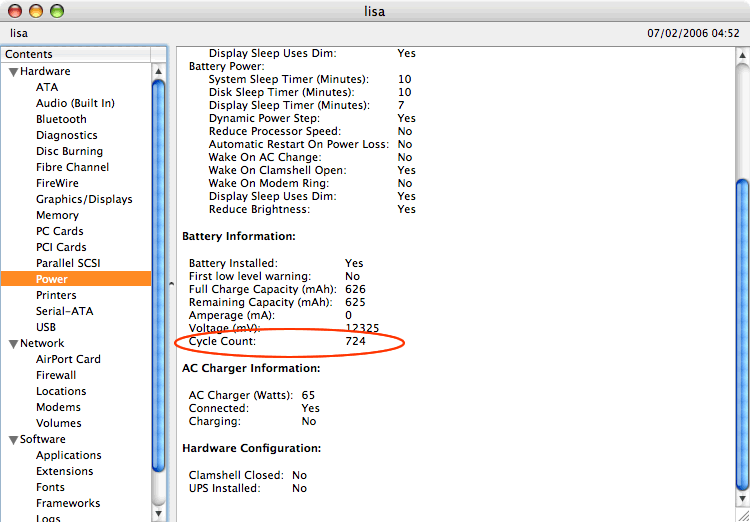Image resolution: width=750 pixels, height=522 pixels.
Task: Open the Bluetooth hardware entry
Action: click(x=61, y=119)
